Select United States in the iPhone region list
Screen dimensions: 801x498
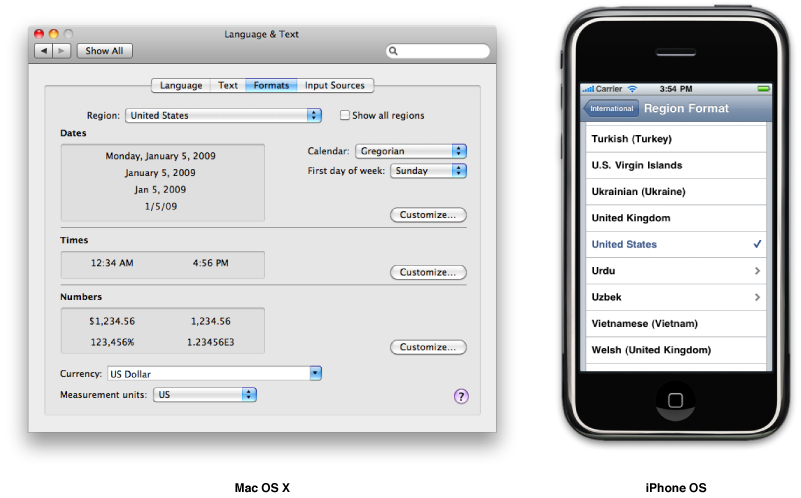coord(676,245)
